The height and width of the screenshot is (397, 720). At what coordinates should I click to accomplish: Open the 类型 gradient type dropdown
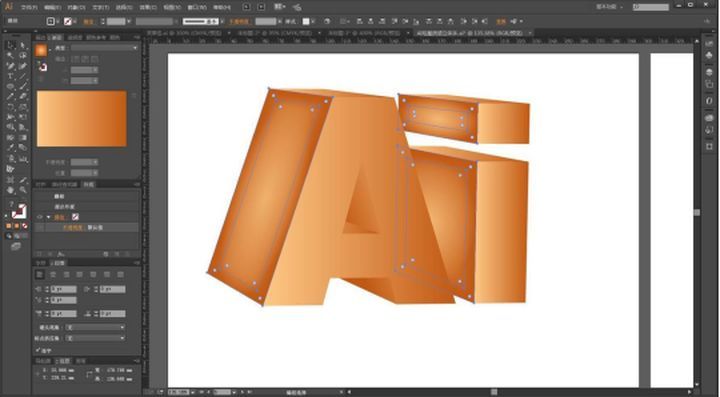coord(104,48)
